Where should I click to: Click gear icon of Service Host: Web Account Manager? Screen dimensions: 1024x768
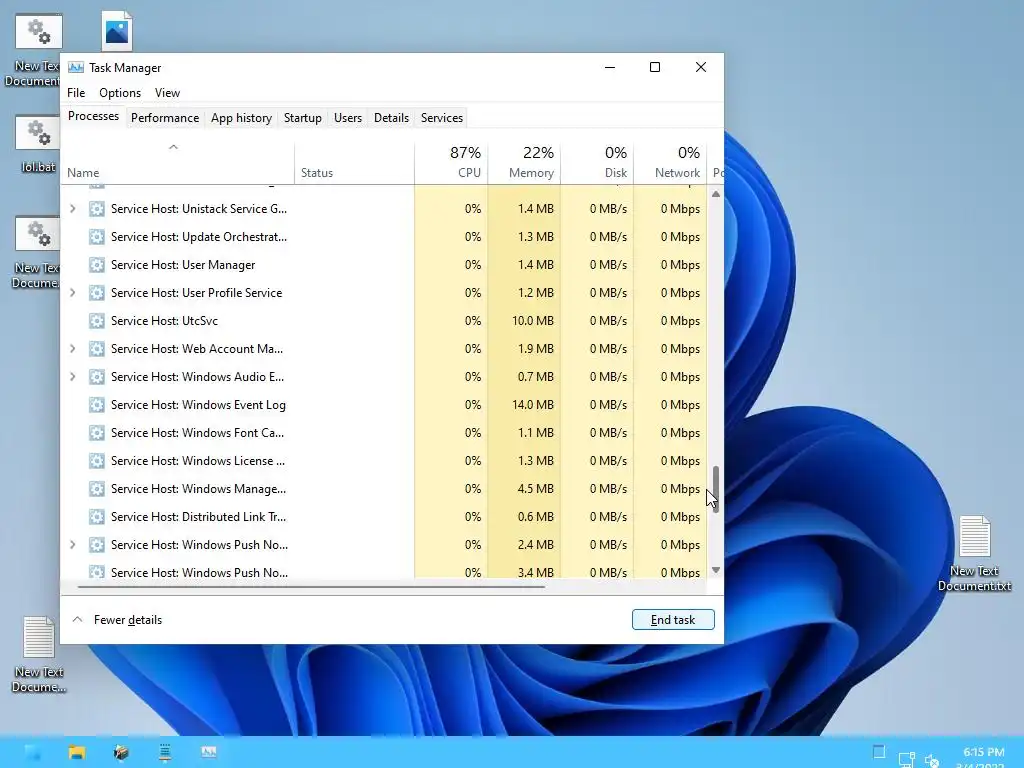(97, 349)
